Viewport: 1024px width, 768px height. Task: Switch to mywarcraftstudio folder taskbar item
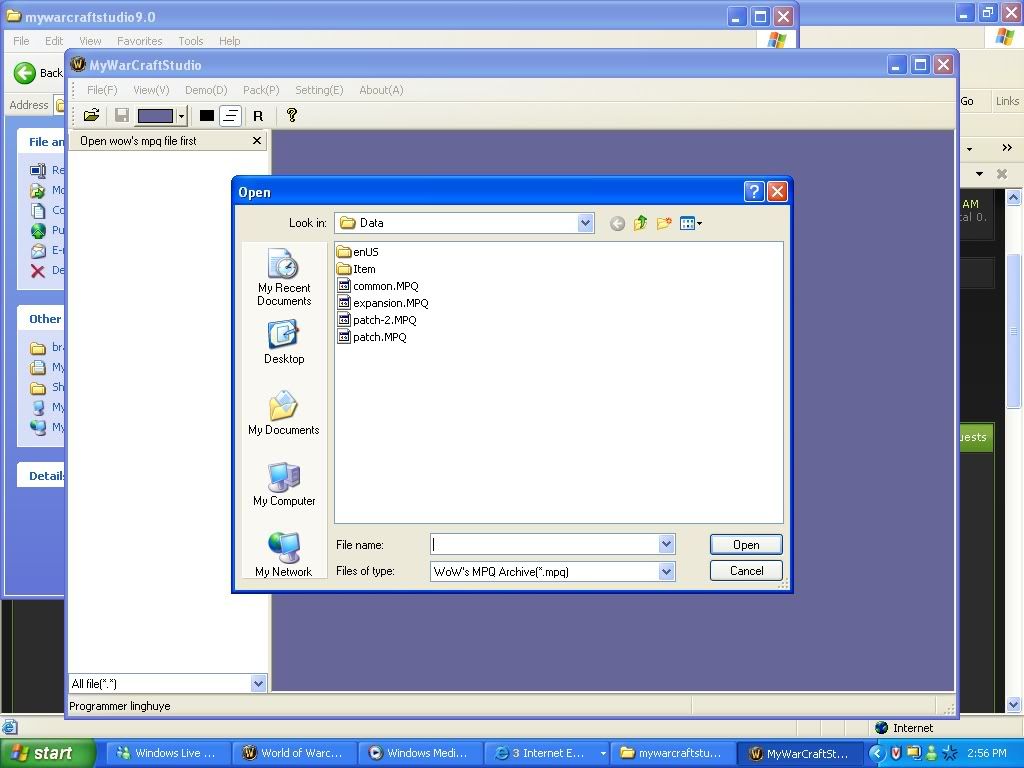point(673,753)
